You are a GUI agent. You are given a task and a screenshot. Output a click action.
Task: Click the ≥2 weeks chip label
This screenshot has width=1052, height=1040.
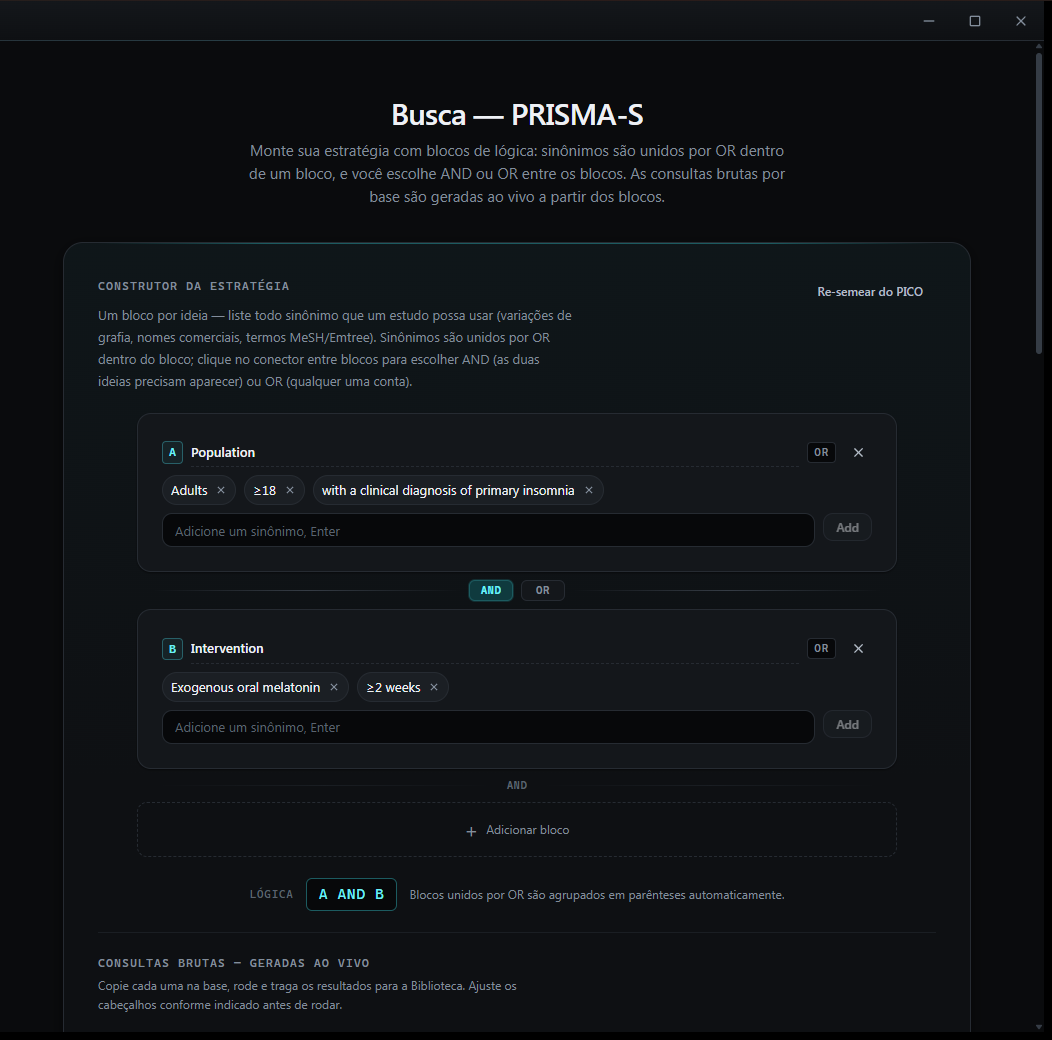(x=393, y=687)
